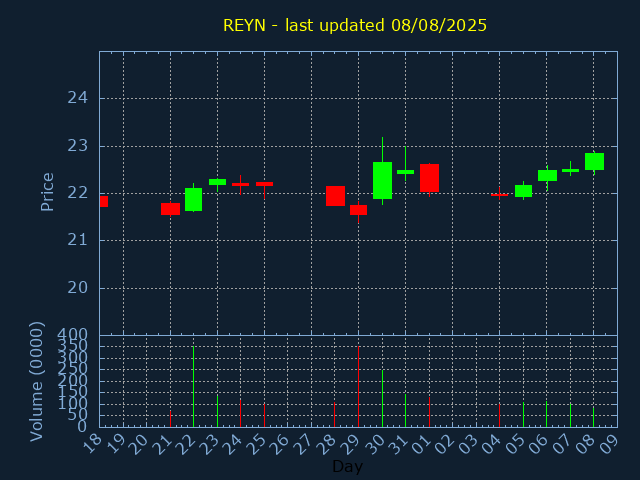Click the day axis label 31
Screen dimensions: 640x480
pyautogui.click(x=398, y=444)
